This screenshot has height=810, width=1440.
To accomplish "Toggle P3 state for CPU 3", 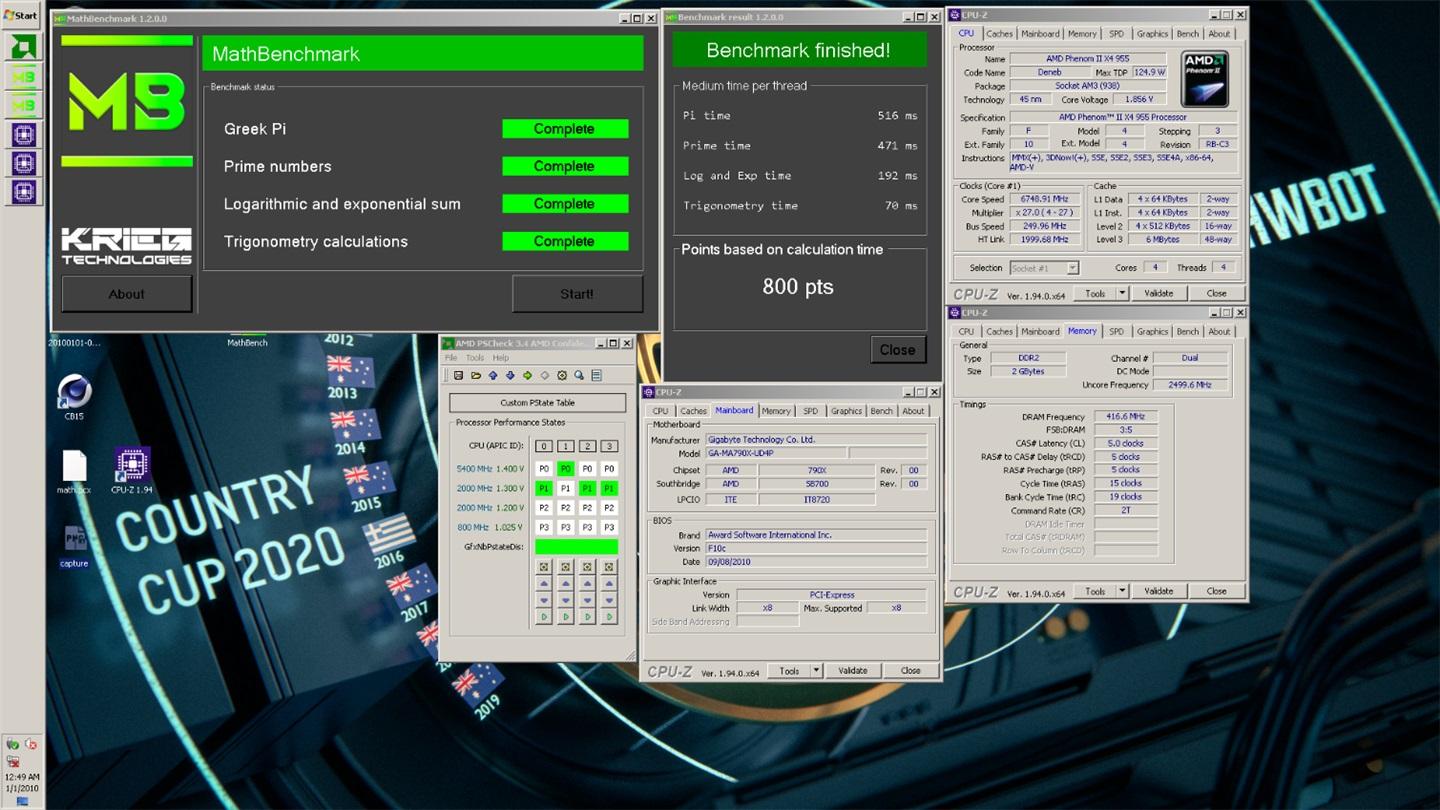I will (609, 527).
